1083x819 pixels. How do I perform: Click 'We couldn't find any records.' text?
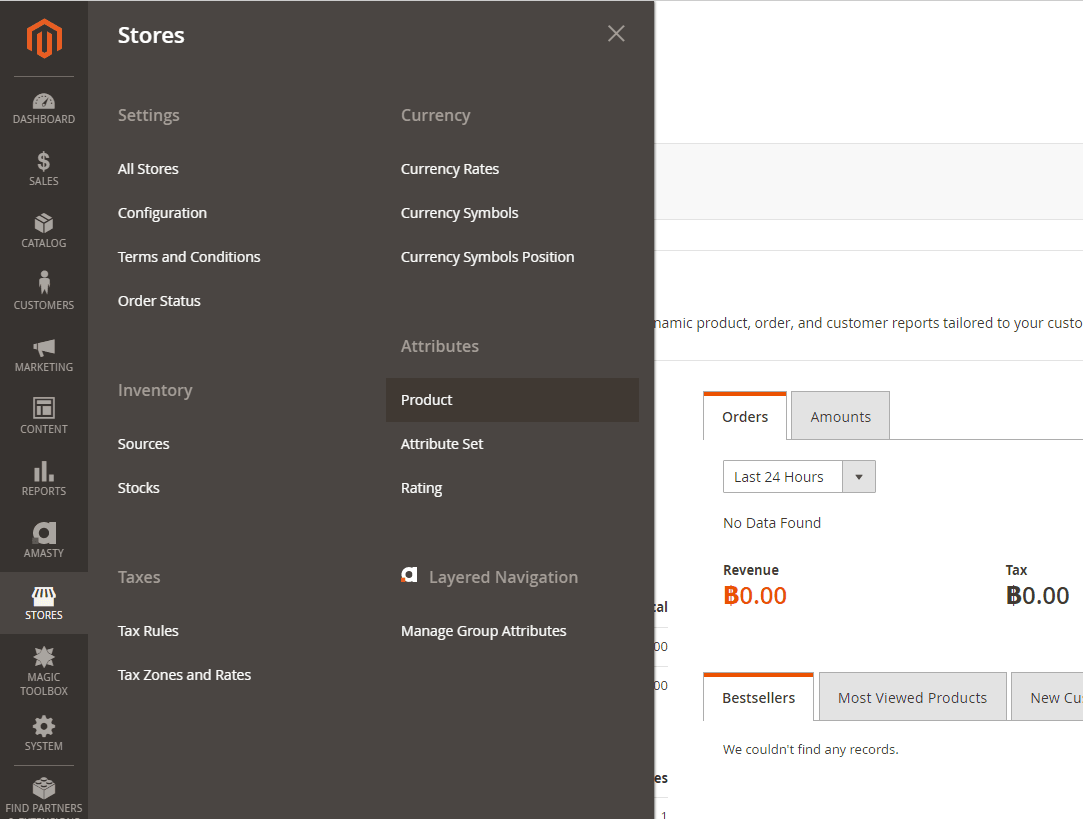[x=810, y=749]
